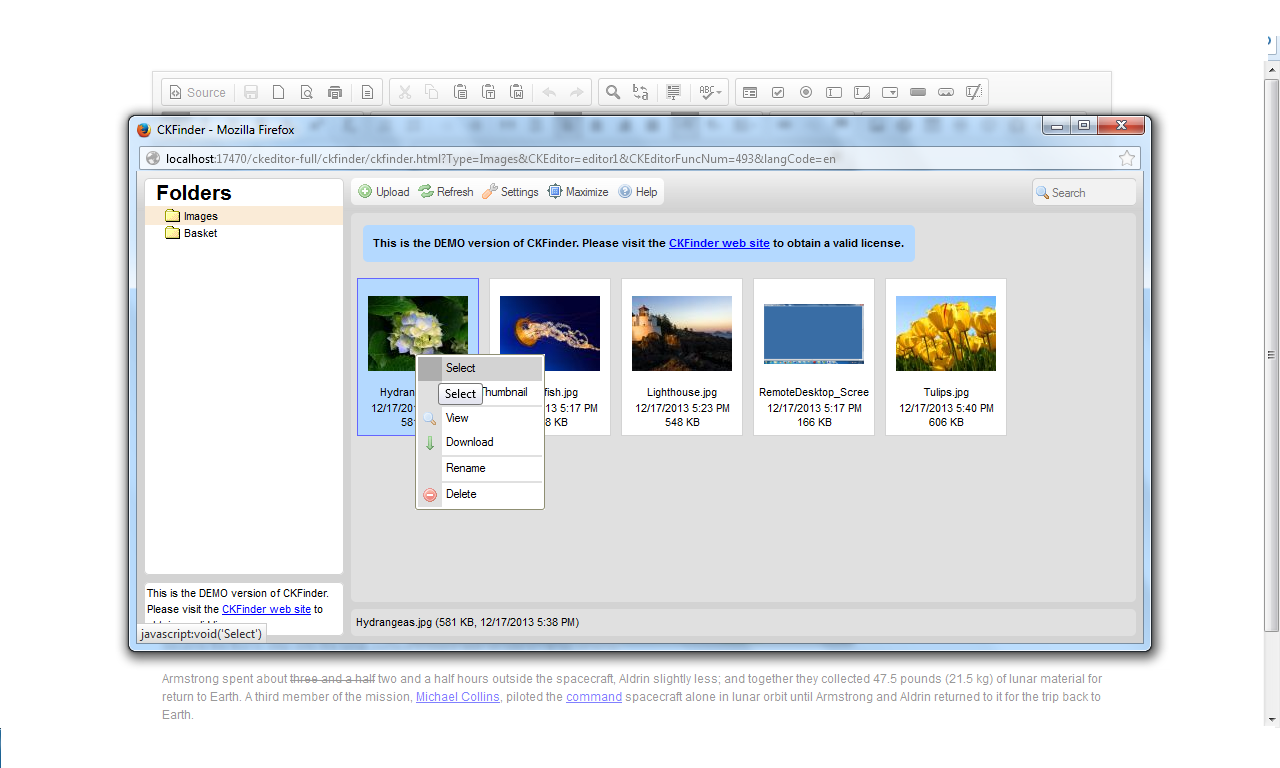1280x768 pixels.
Task: Open spell check ABC dropdown
Action: pyautogui.click(x=711, y=92)
